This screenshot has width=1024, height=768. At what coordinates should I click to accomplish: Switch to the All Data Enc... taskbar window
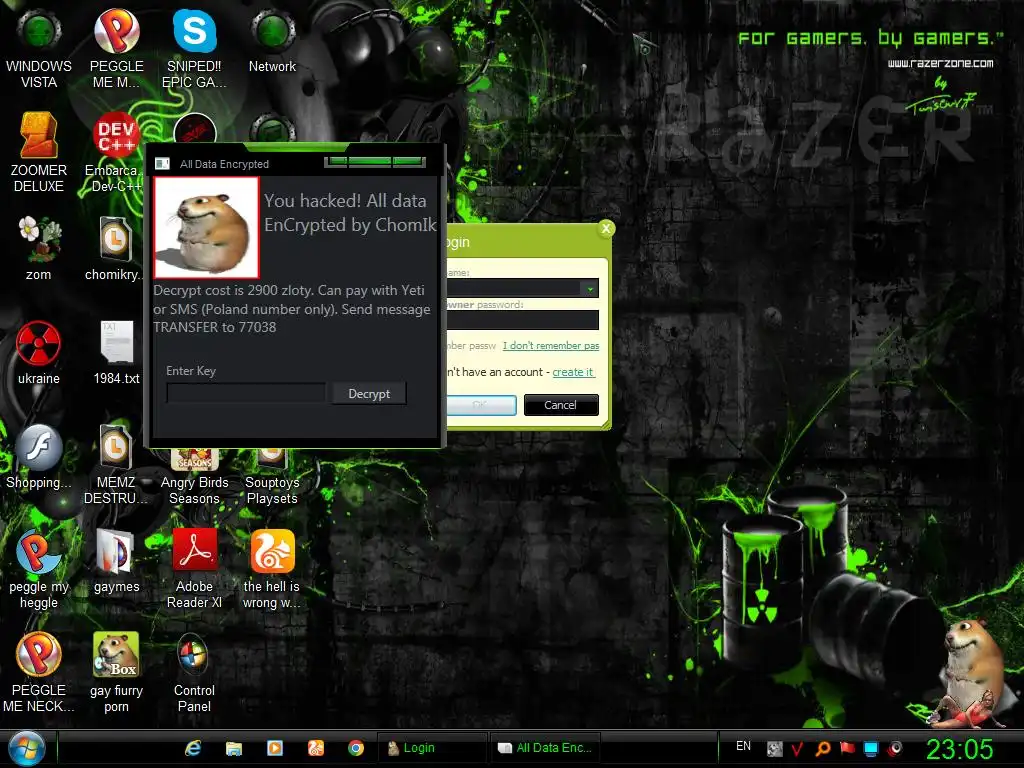tap(545, 748)
